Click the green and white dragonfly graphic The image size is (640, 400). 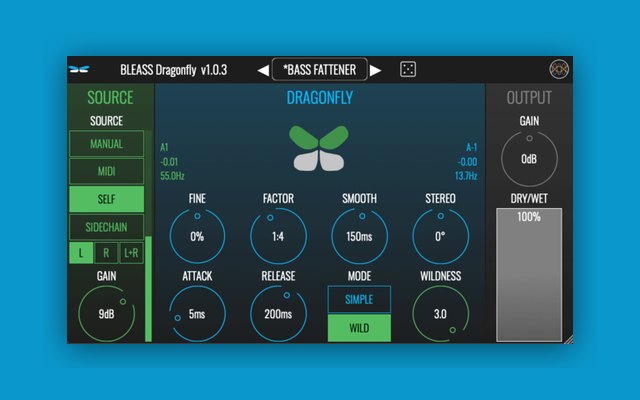[x=319, y=148]
